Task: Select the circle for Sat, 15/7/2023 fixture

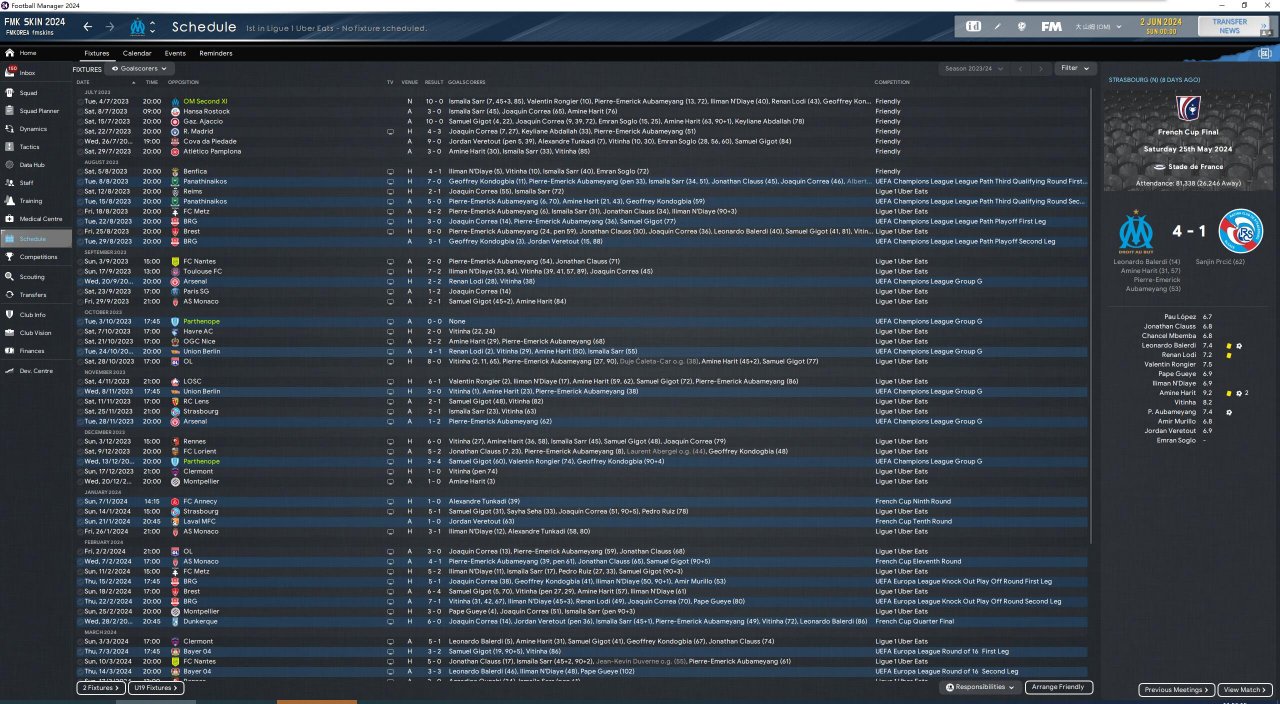Action: point(79,121)
